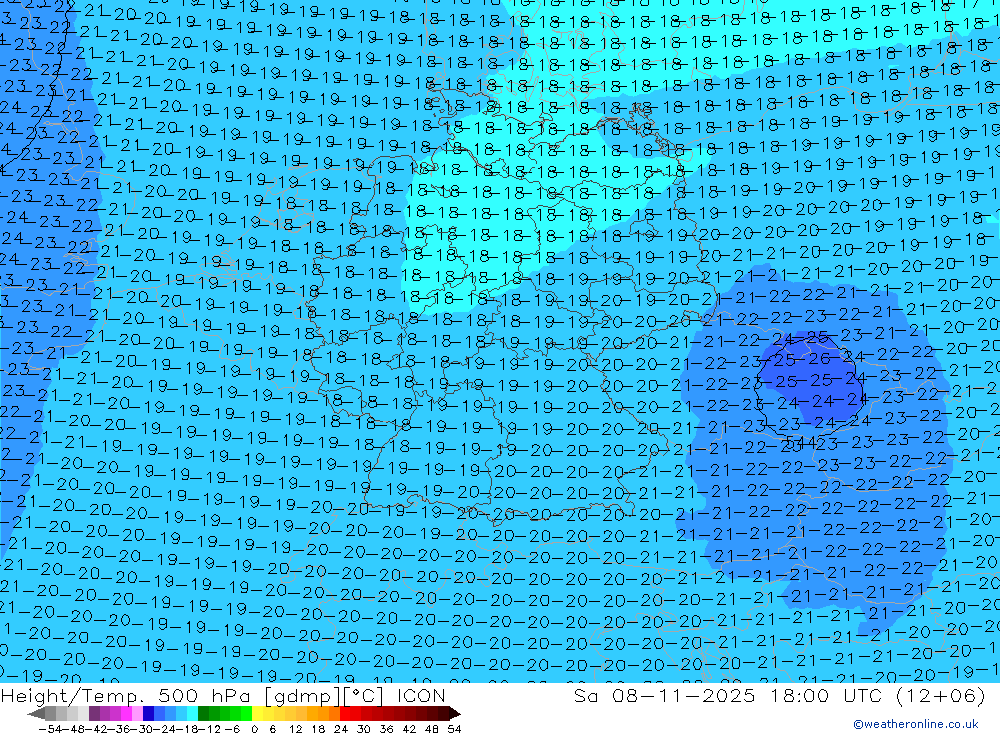The width and height of the screenshot is (1000, 733).
Task: Click the 54 label on the color scale
Action: (454, 729)
